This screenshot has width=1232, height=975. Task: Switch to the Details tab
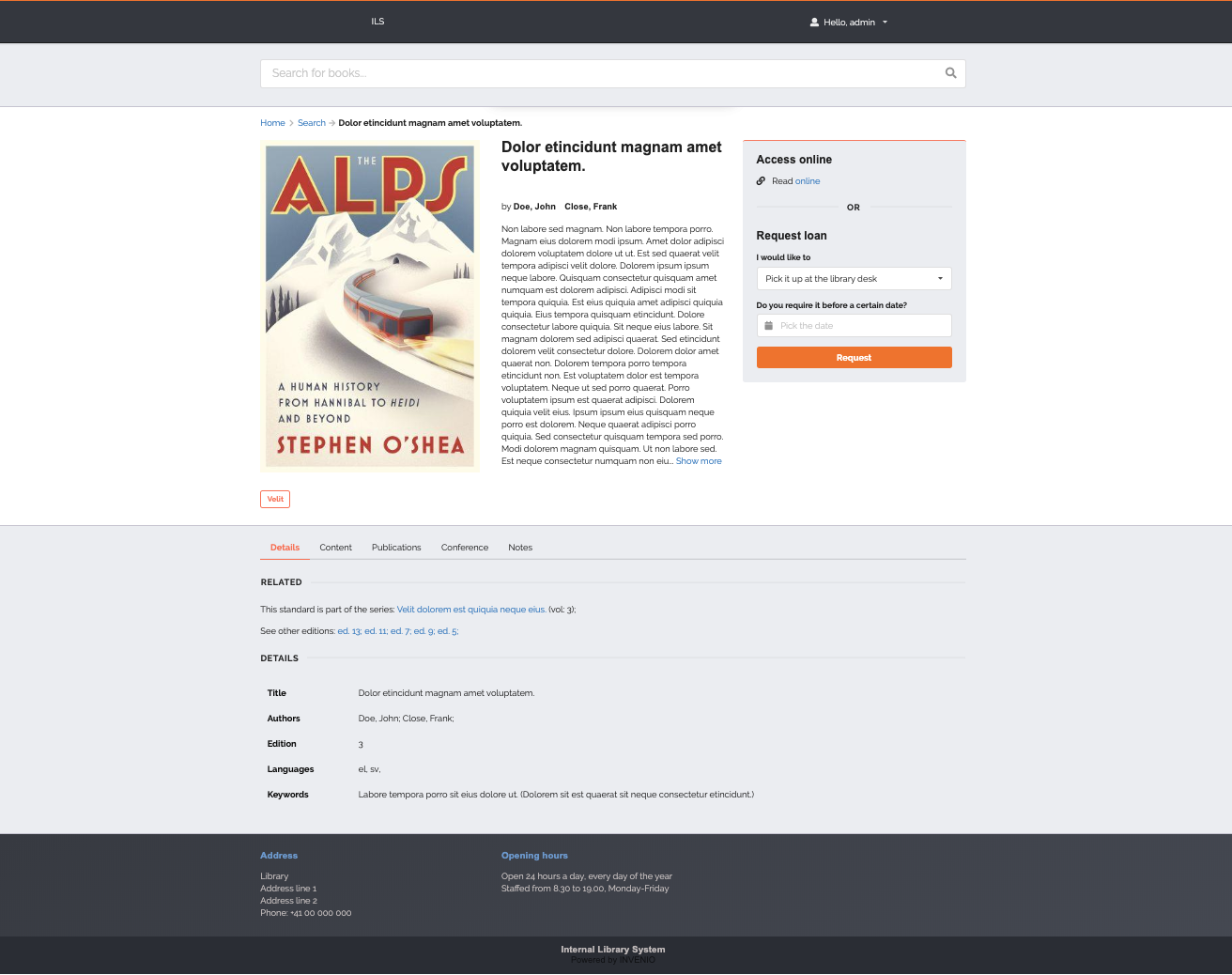[x=285, y=548]
